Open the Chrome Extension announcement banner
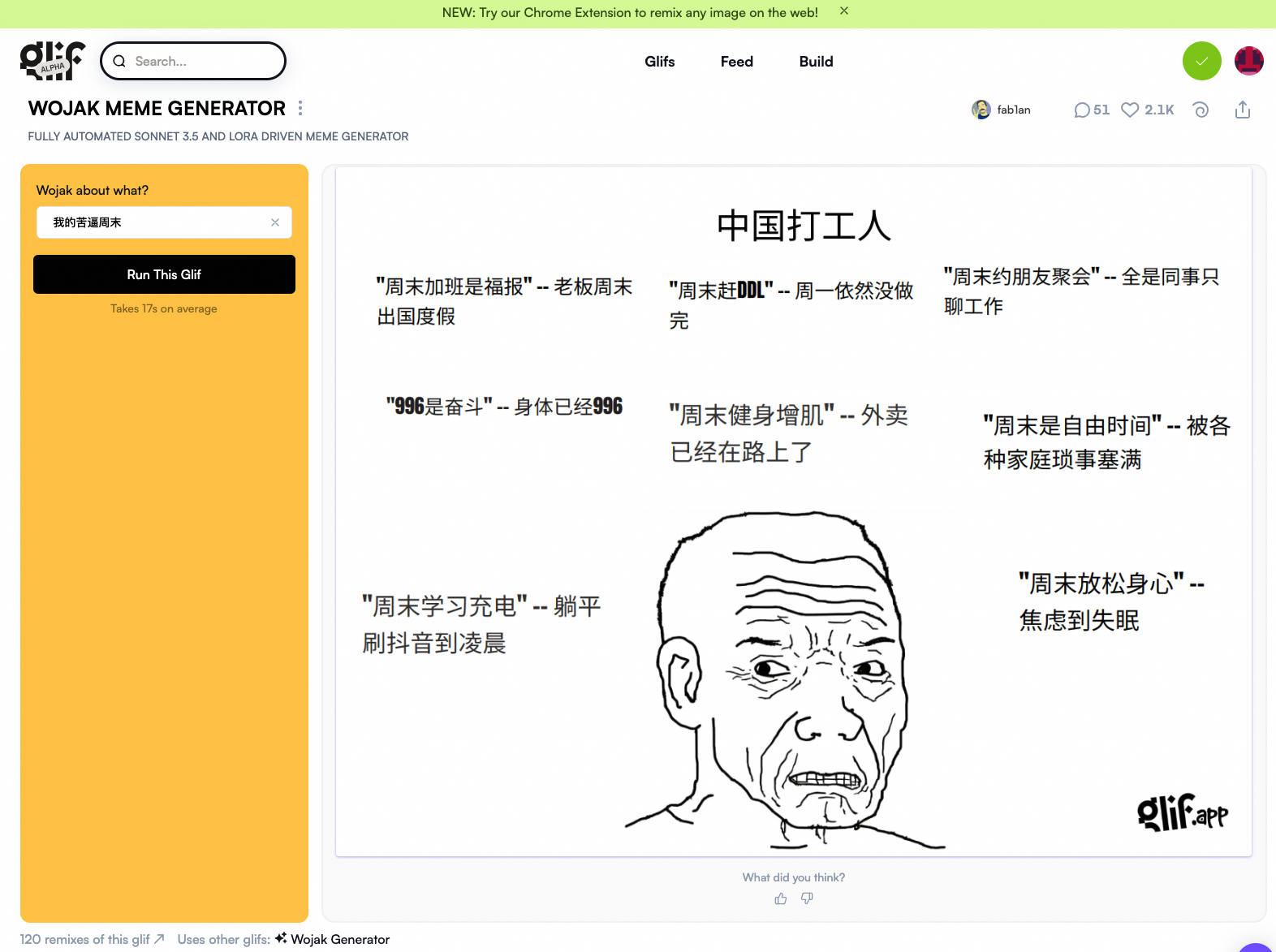The height and width of the screenshot is (952, 1276). [x=630, y=13]
